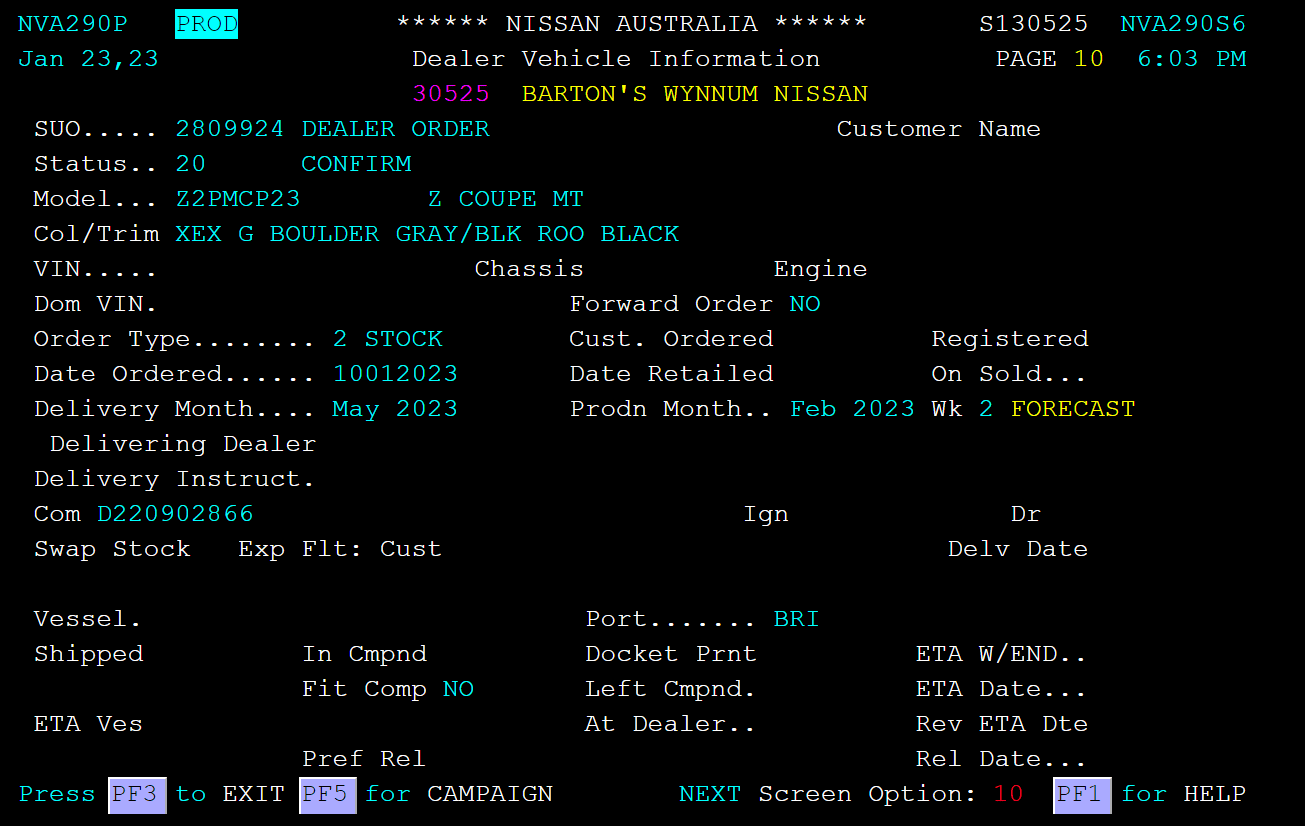This screenshot has height=826, width=1305.
Task: Select the highlighted PROD environment indicator
Action: pyautogui.click(x=206, y=24)
